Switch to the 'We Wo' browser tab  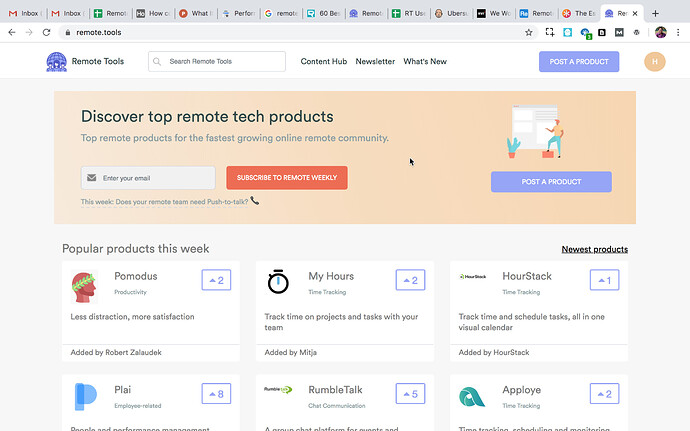point(495,14)
